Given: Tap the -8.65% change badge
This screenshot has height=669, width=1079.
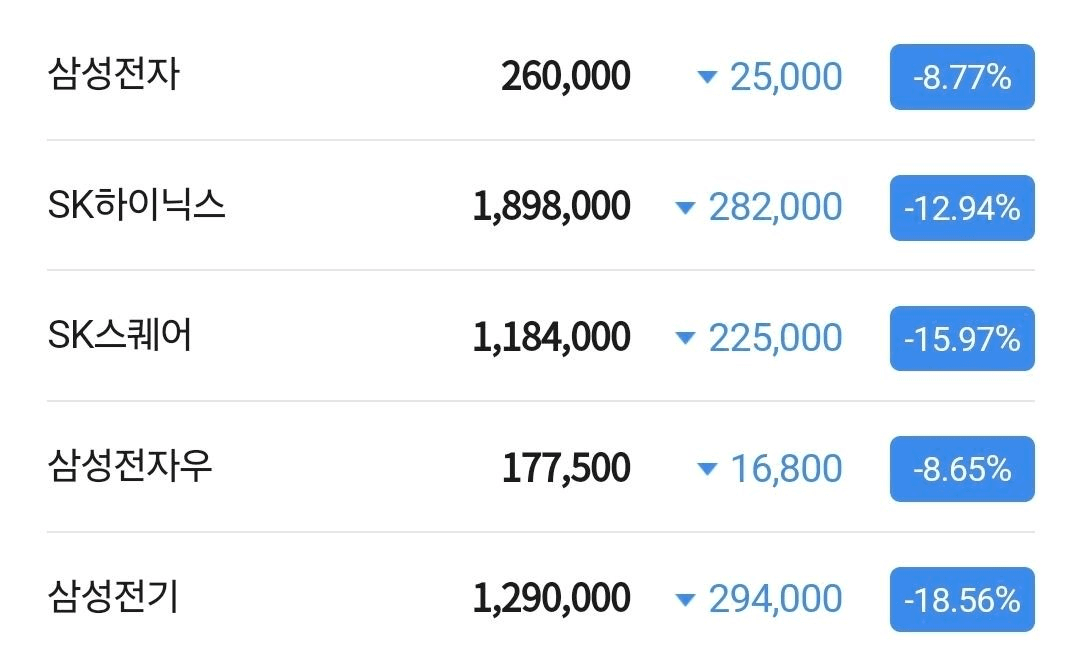Looking at the screenshot, I should tap(962, 469).
